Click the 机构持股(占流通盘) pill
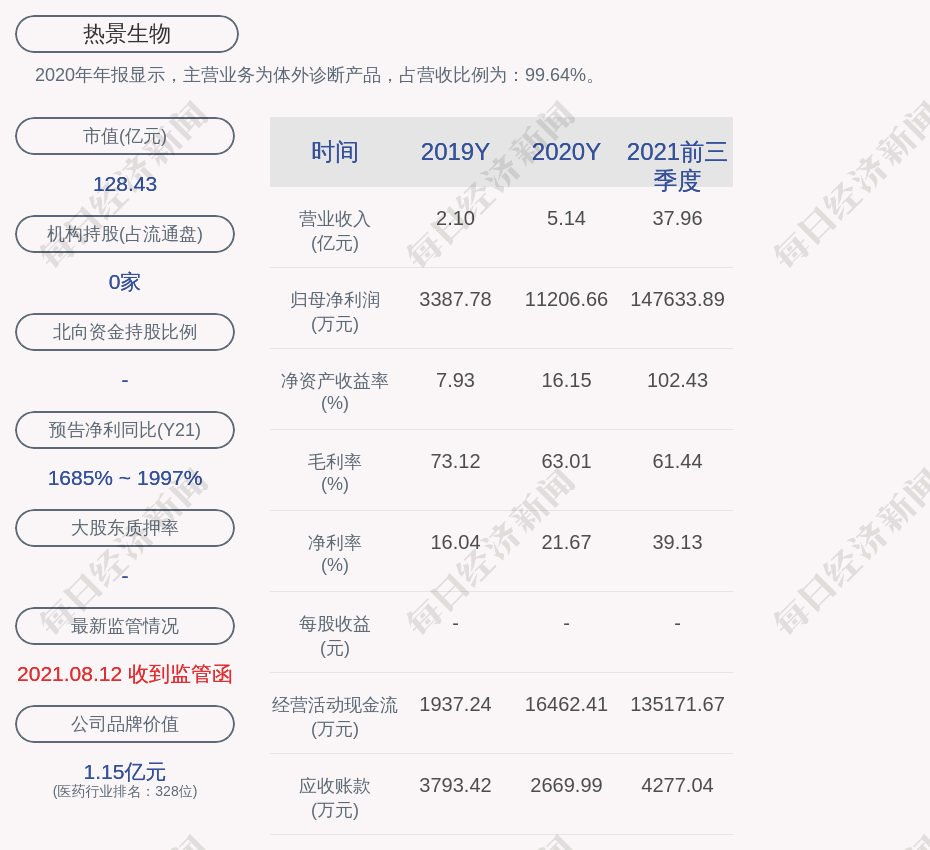Image resolution: width=930 pixels, height=850 pixels. 125,234
